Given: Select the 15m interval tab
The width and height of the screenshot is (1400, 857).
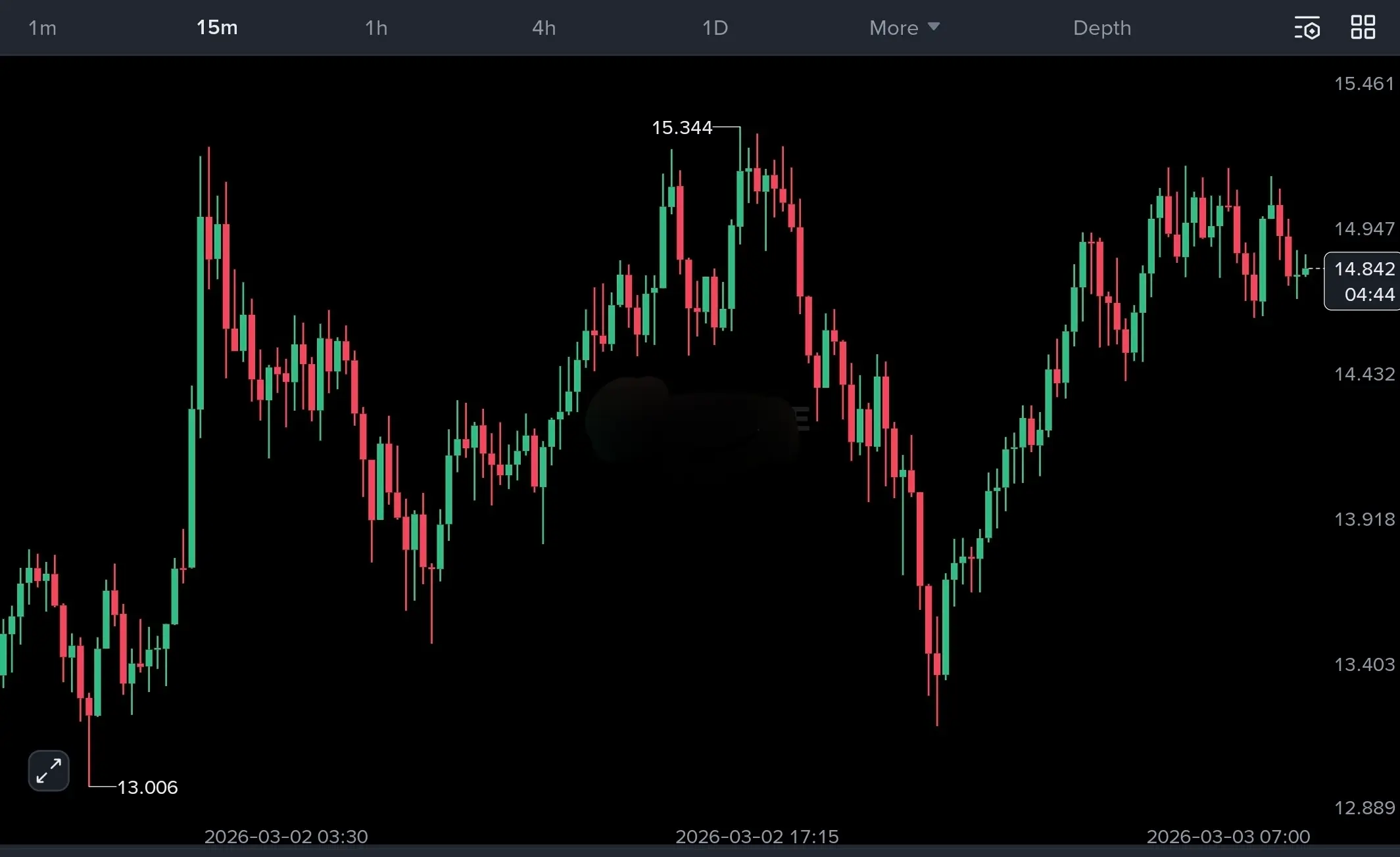Looking at the screenshot, I should pos(217,28).
